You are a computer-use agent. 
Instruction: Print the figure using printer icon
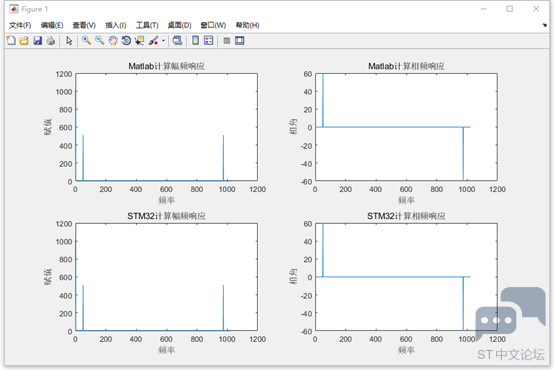click(x=51, y=41)
